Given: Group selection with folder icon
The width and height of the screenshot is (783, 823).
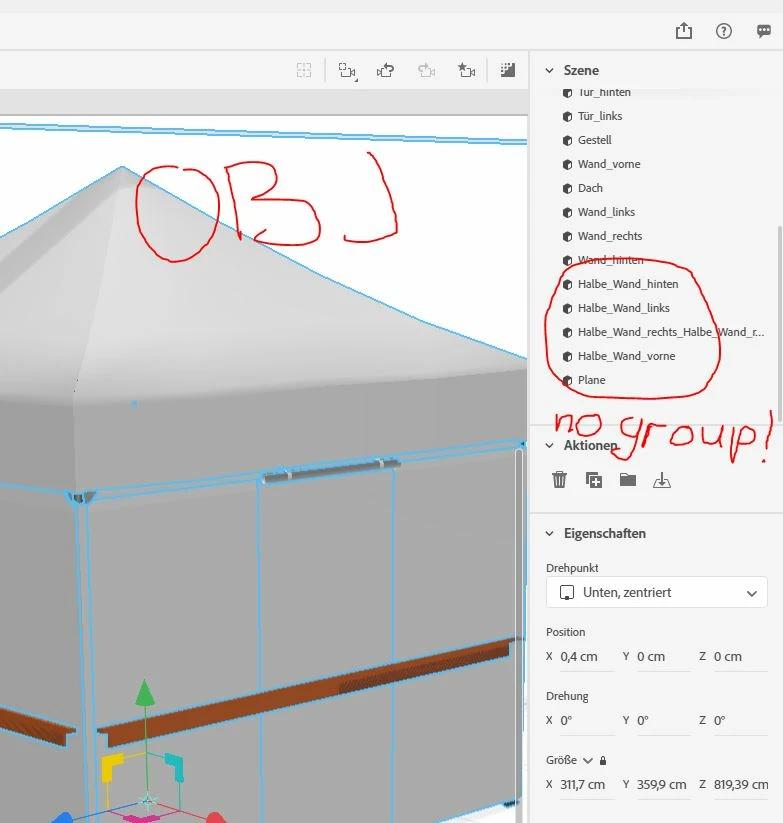Looking at the screenshot, I should click(x=628, y=479).
